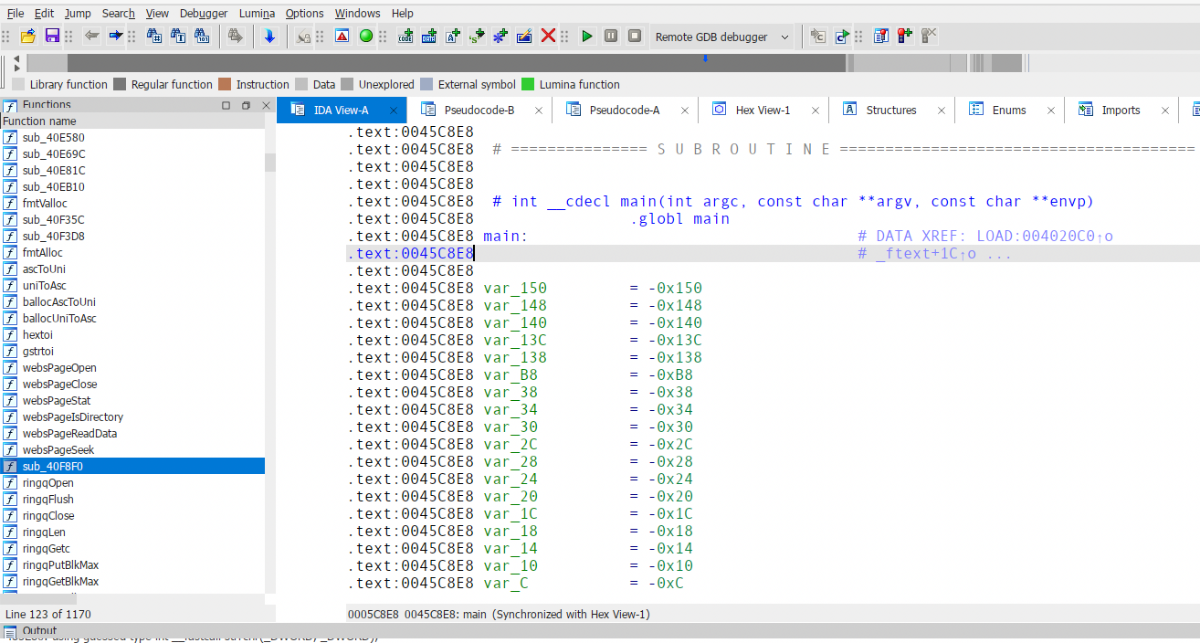Switch to the Pseudocode-B tab
The height and width of the screenshot is (643, 1200).
click(x=480, y=110)
